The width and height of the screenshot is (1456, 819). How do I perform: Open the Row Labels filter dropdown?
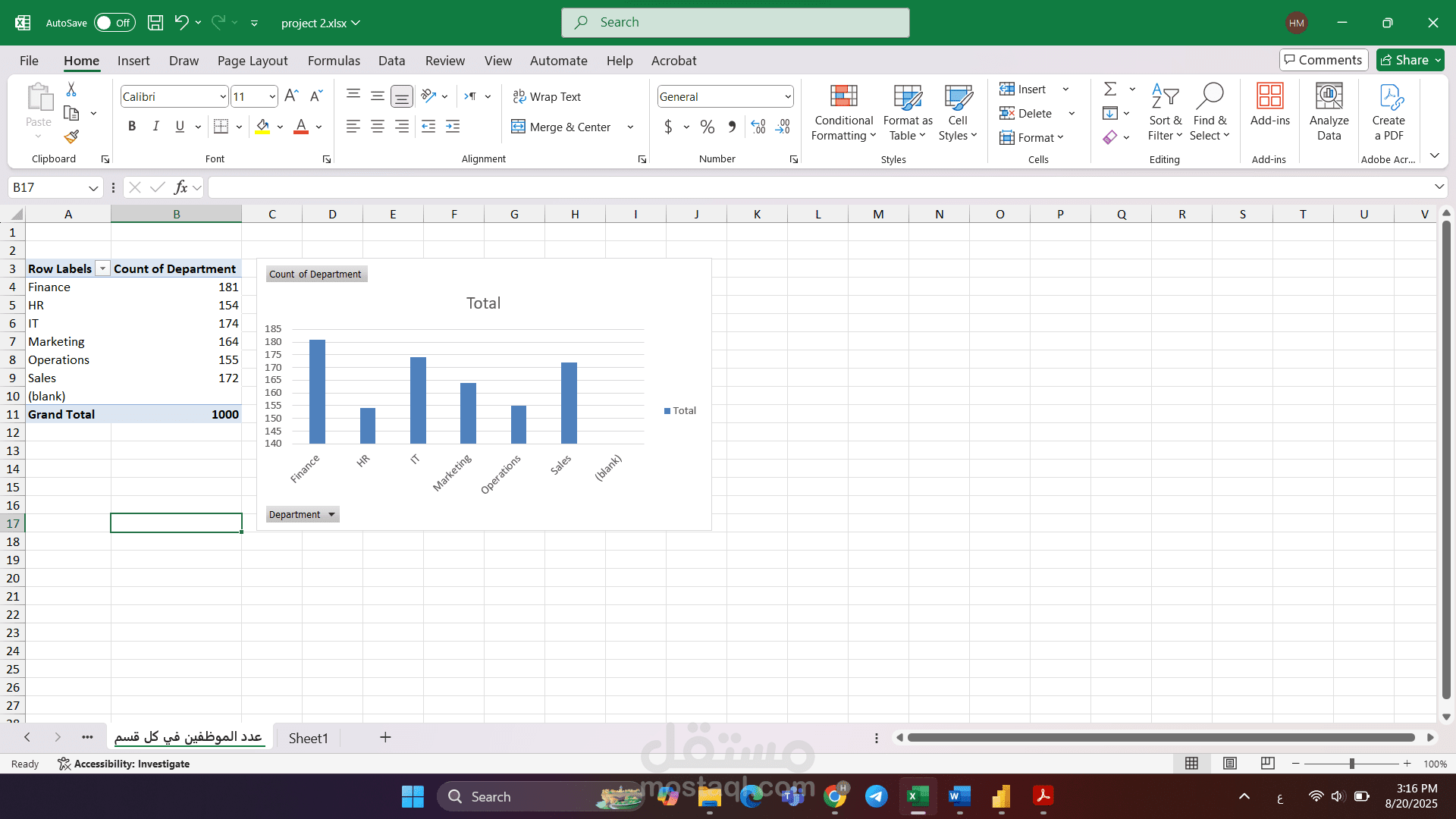click(x=102, y=269)
